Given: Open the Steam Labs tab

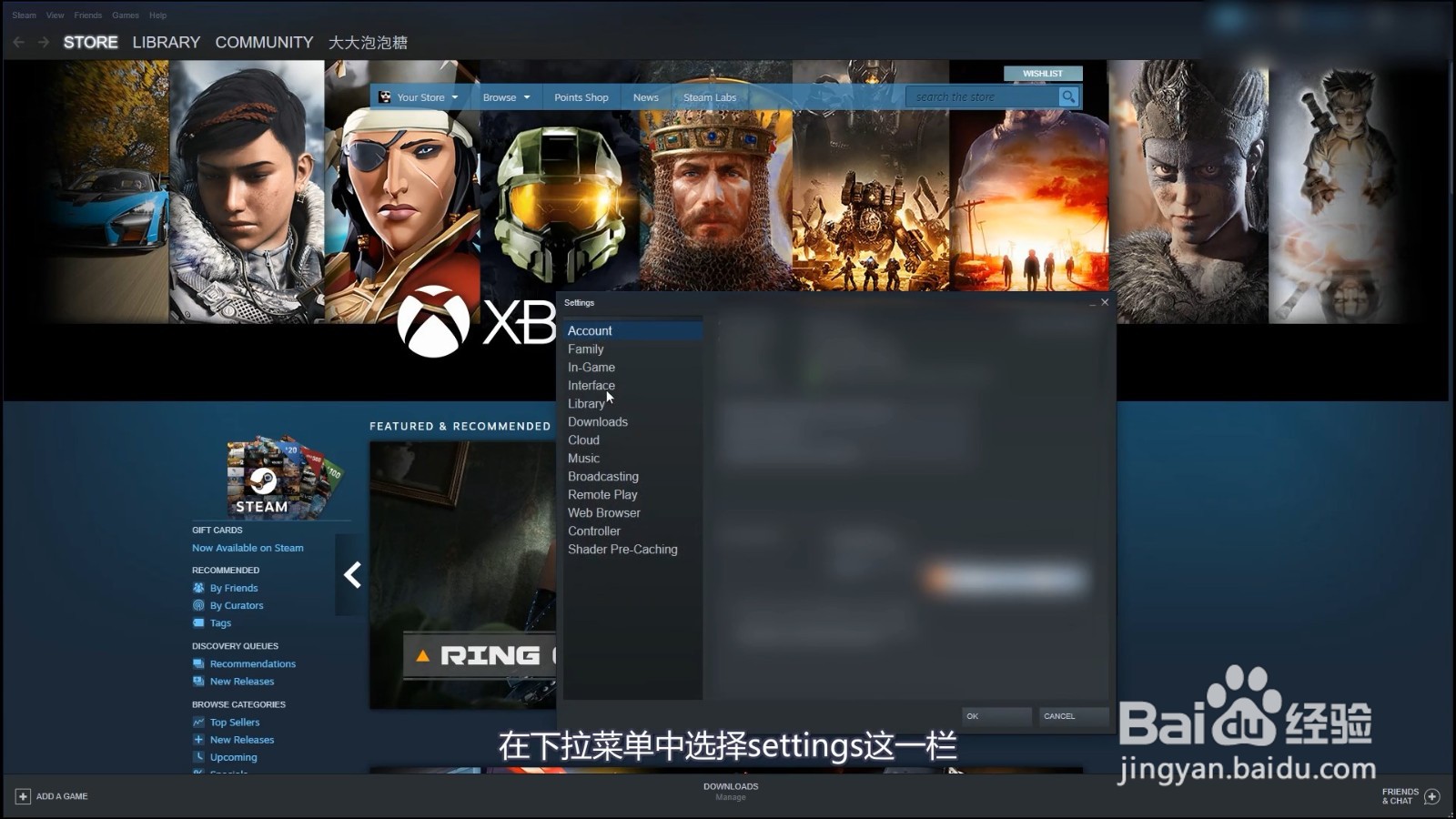Looking at the screenshot, I should coord(710,97).
